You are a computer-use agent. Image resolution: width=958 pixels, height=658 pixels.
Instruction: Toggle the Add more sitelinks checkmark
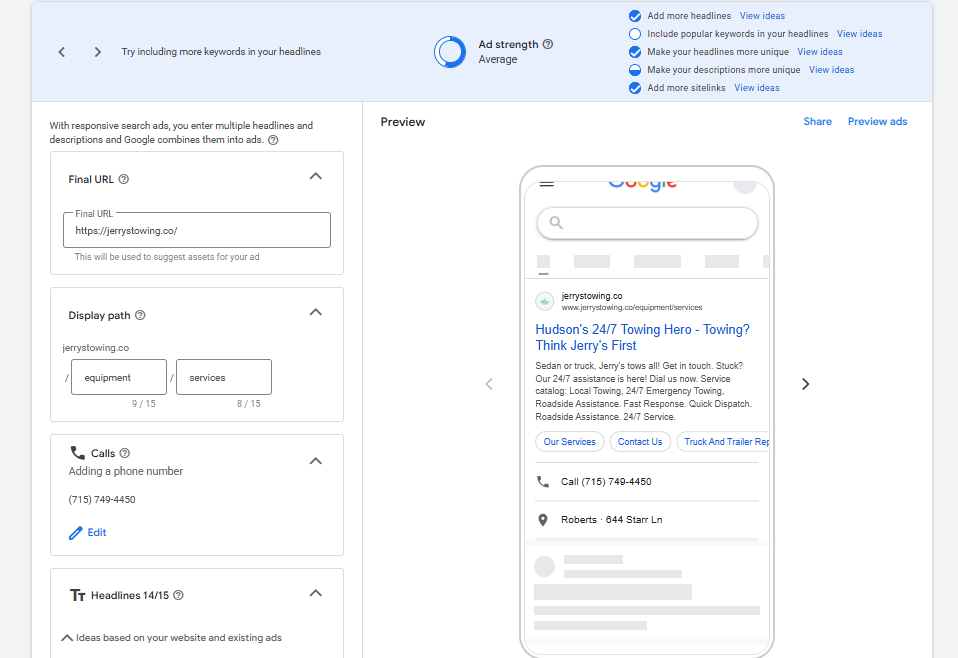pyautogui.click(x=635, y=88)
